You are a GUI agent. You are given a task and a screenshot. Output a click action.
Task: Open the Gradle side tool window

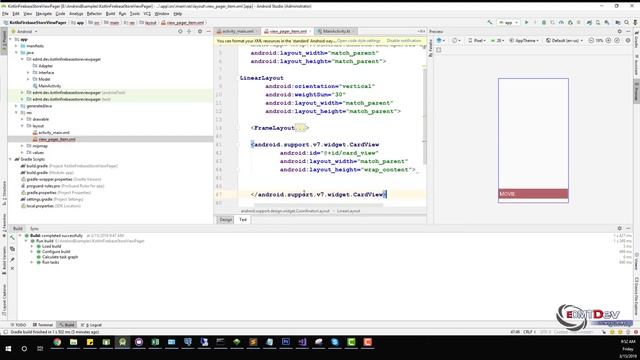(636, 39)
